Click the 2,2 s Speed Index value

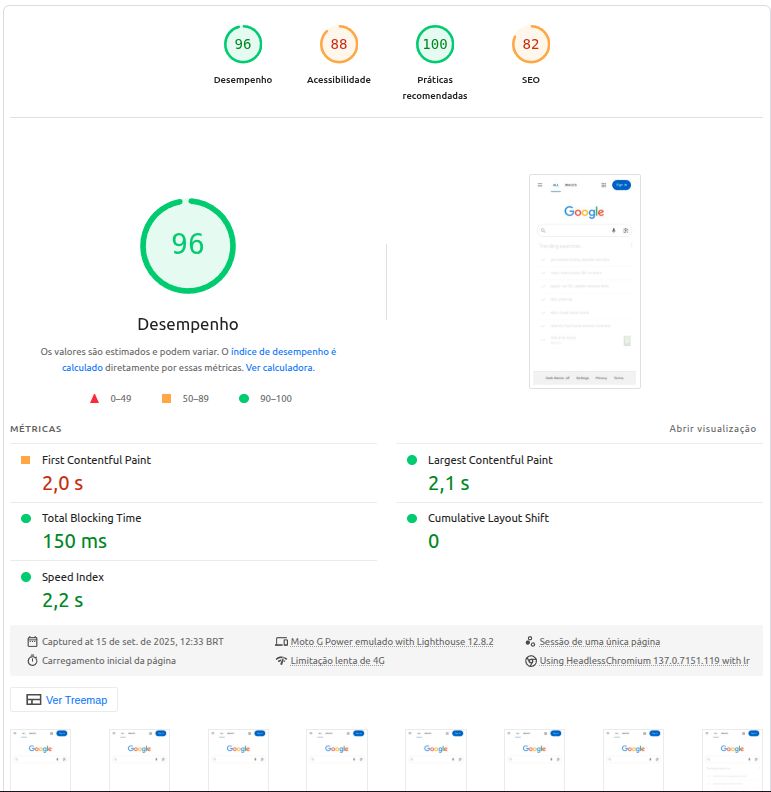tap(63, 601)
